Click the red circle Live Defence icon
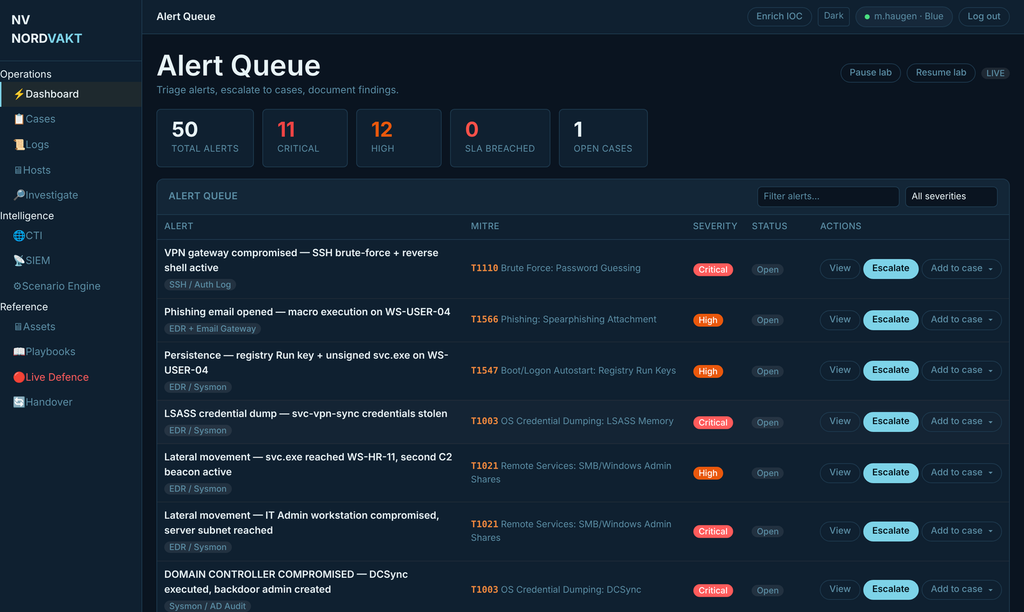Image resolution: width=1024 pixels, height=612 pixels. [x=19, y=377]
